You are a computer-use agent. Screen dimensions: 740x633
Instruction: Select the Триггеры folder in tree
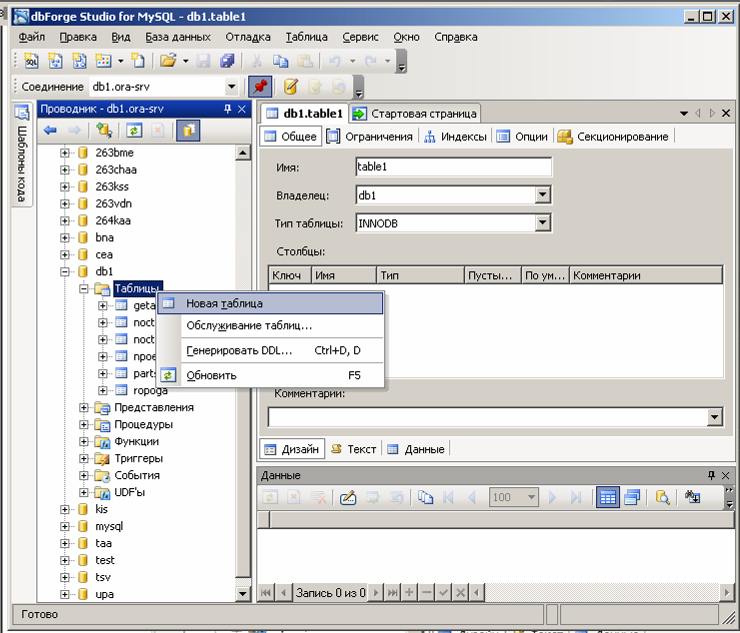(138, 458)
